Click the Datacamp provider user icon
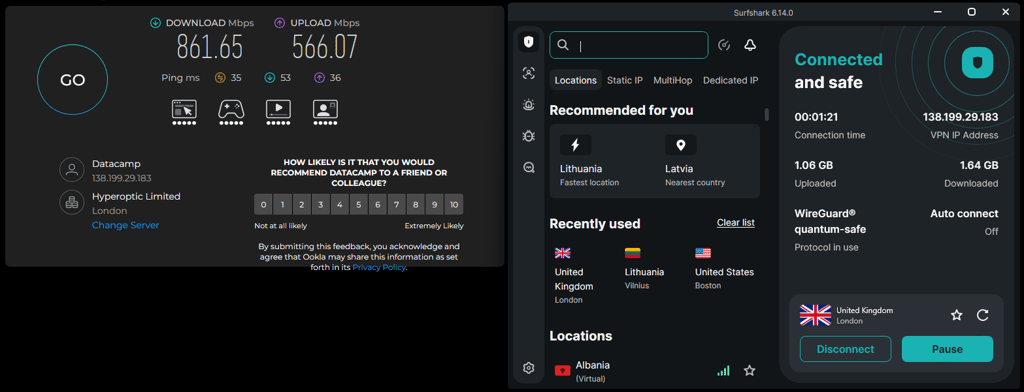 [71, 170]
